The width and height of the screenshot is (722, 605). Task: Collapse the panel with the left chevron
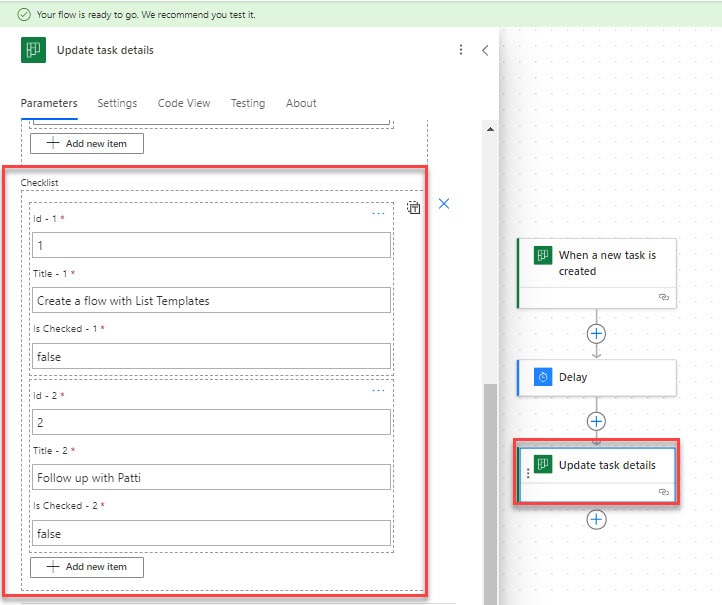click(x=485, y=50)
